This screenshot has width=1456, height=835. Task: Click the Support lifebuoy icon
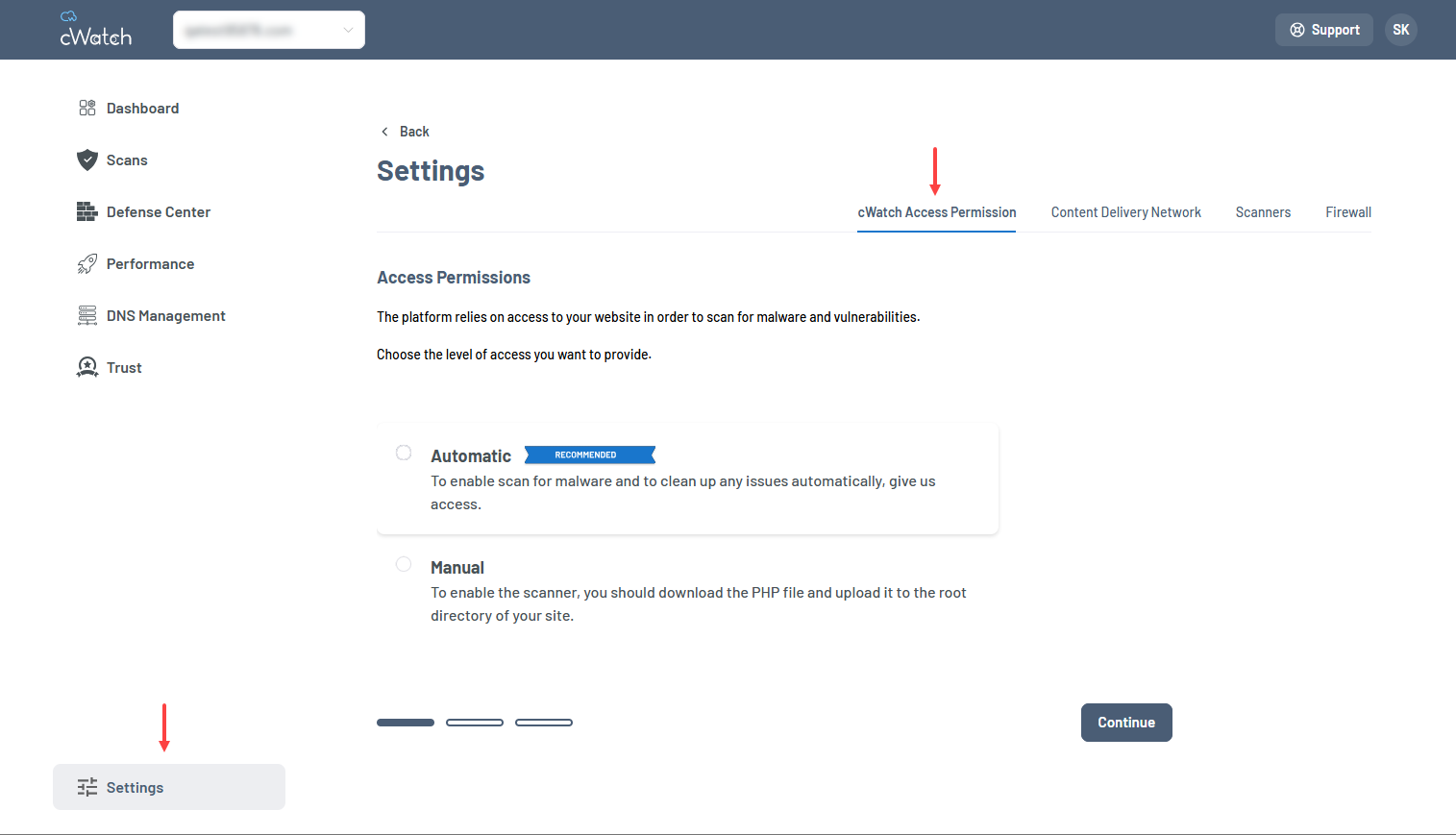pyautogui.click(x=1297, y=30)
